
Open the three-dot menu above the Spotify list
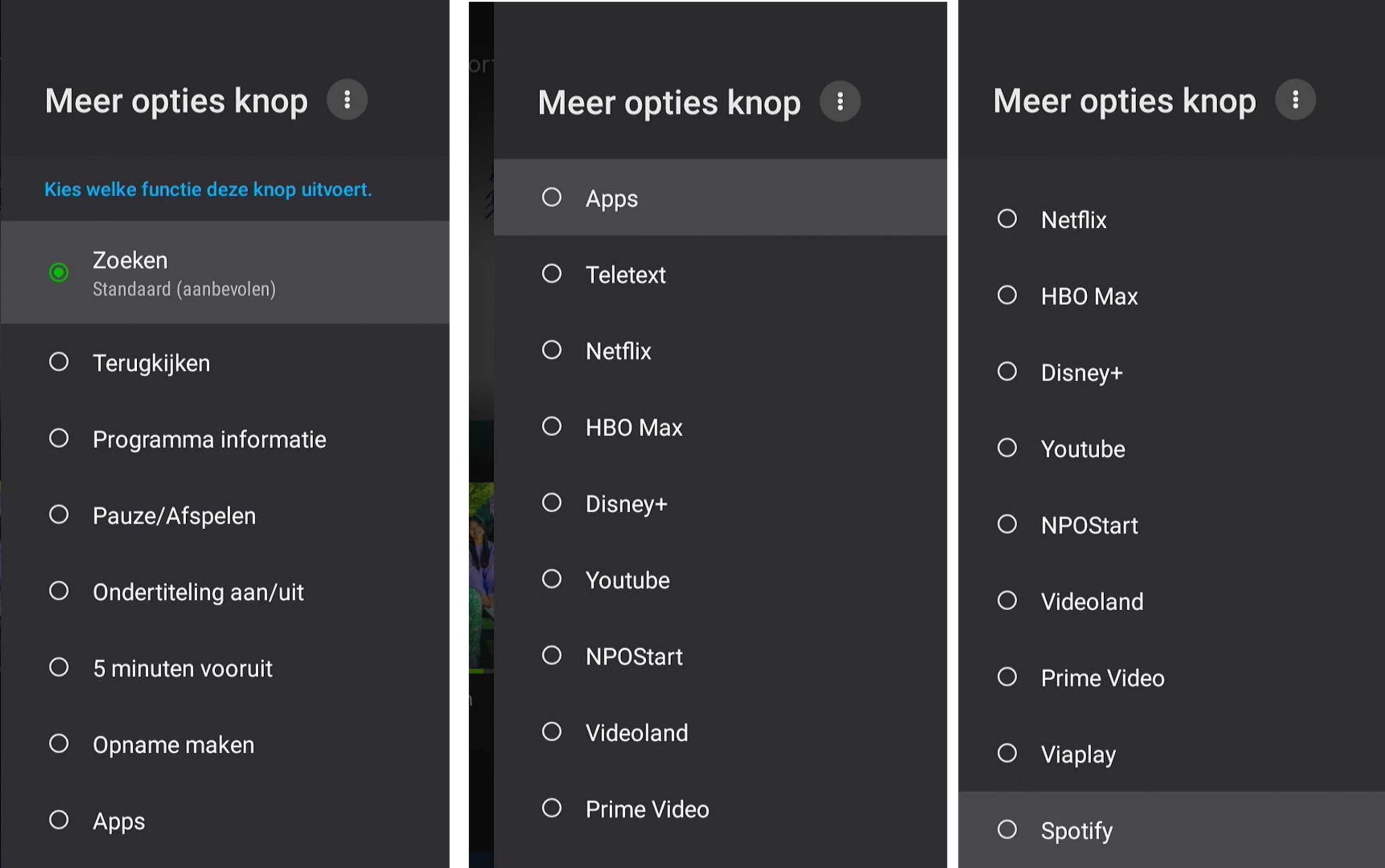click(1295, 100)
